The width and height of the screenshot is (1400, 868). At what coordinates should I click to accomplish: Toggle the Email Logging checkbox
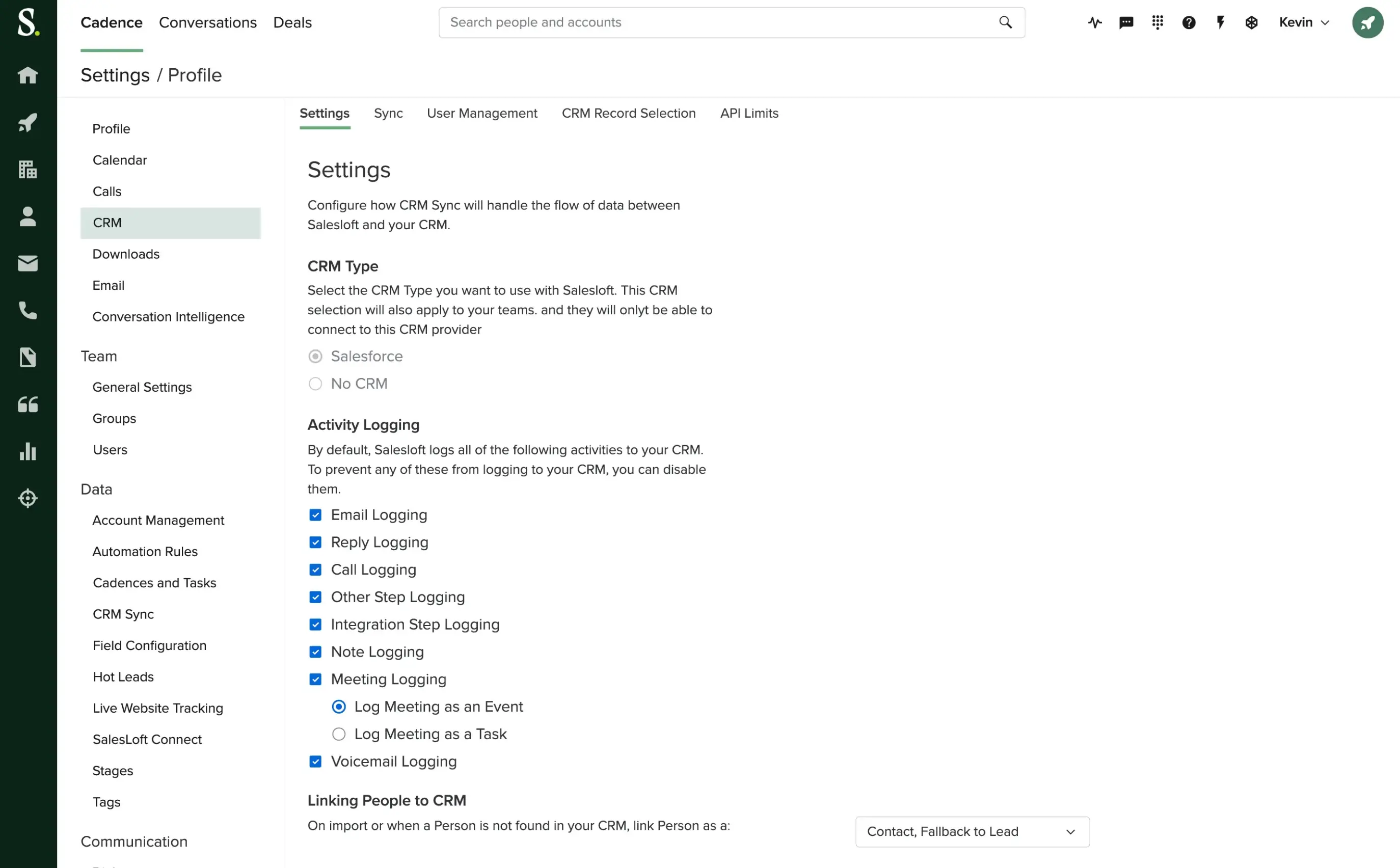tap(315, 515)
